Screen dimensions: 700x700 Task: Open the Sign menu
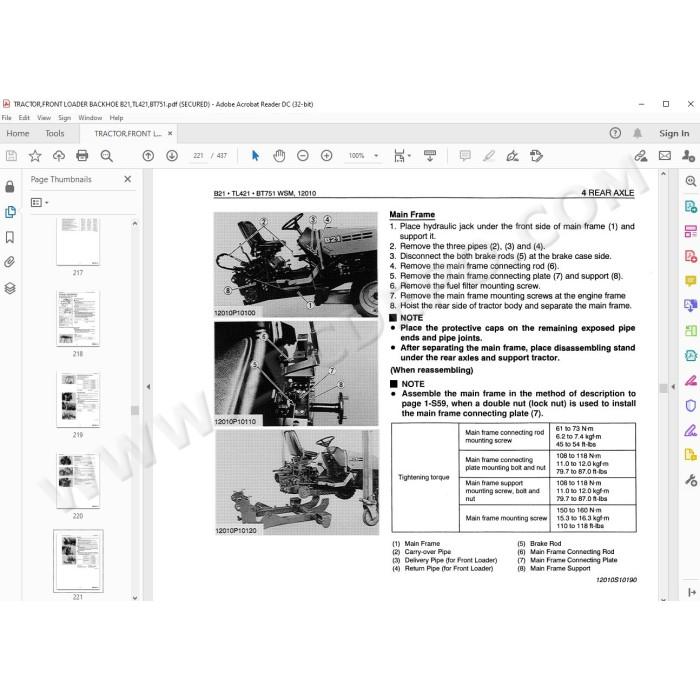click(x=65, y=118)
